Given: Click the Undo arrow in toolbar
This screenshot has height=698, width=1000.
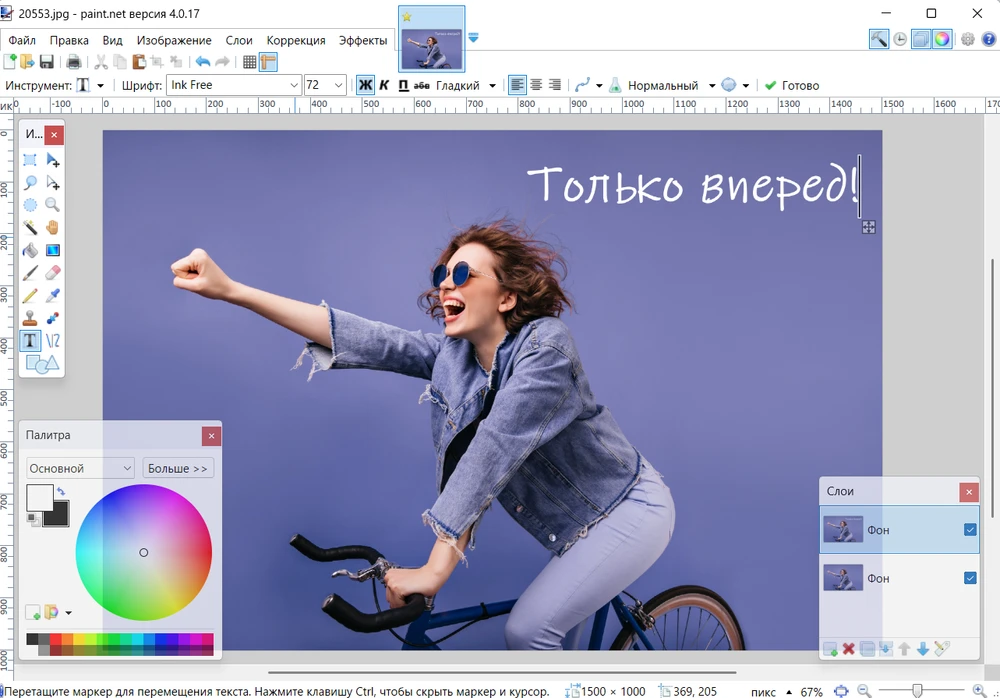Looking at the screenshot, I should 202,62.
